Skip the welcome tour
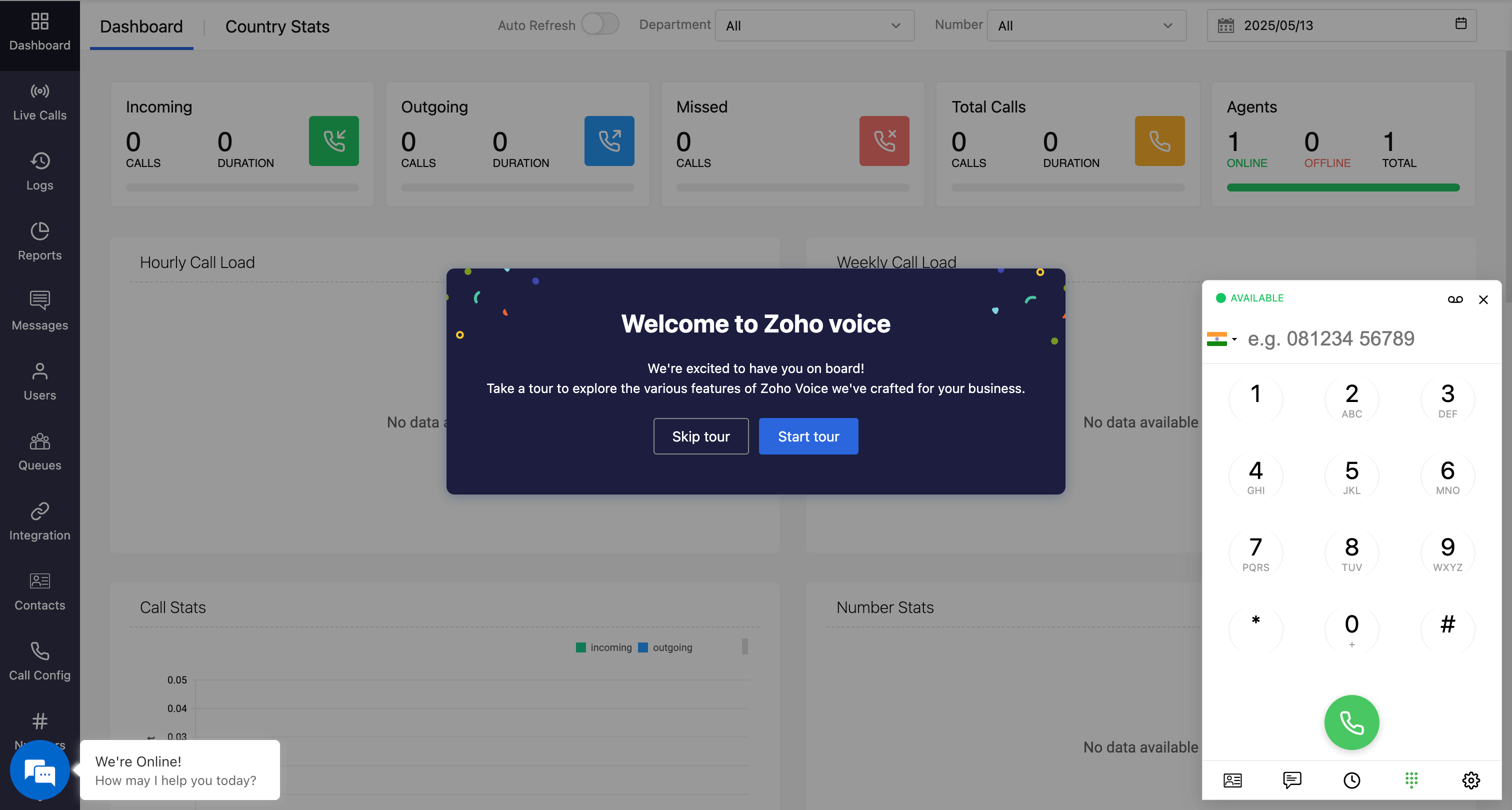The image size is (1512, 810). pyautogui.click(x=701, y=436)
